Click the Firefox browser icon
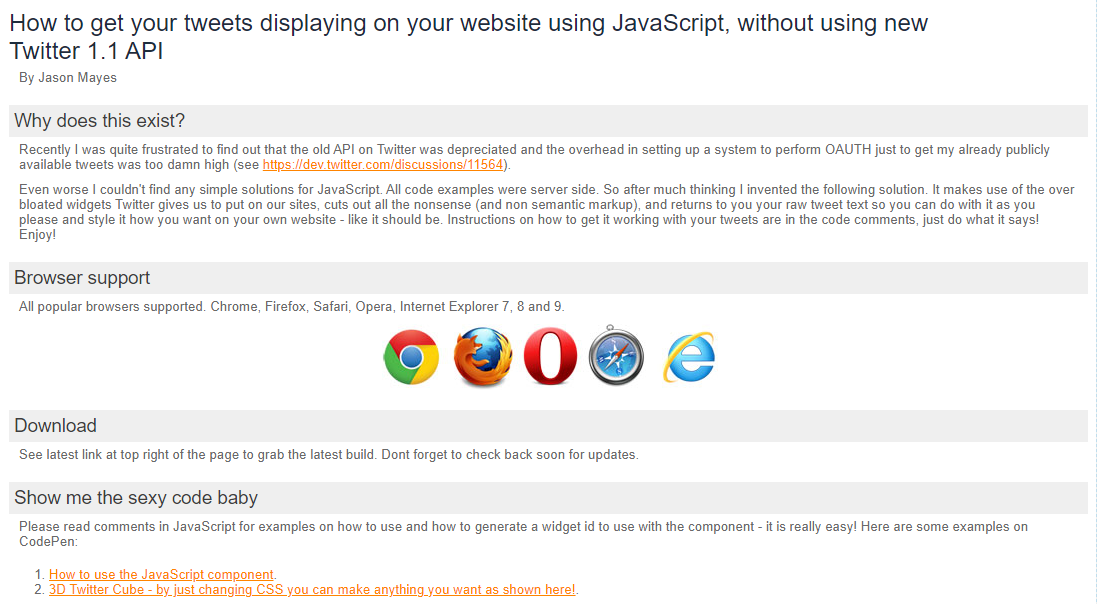 point(483,357)
